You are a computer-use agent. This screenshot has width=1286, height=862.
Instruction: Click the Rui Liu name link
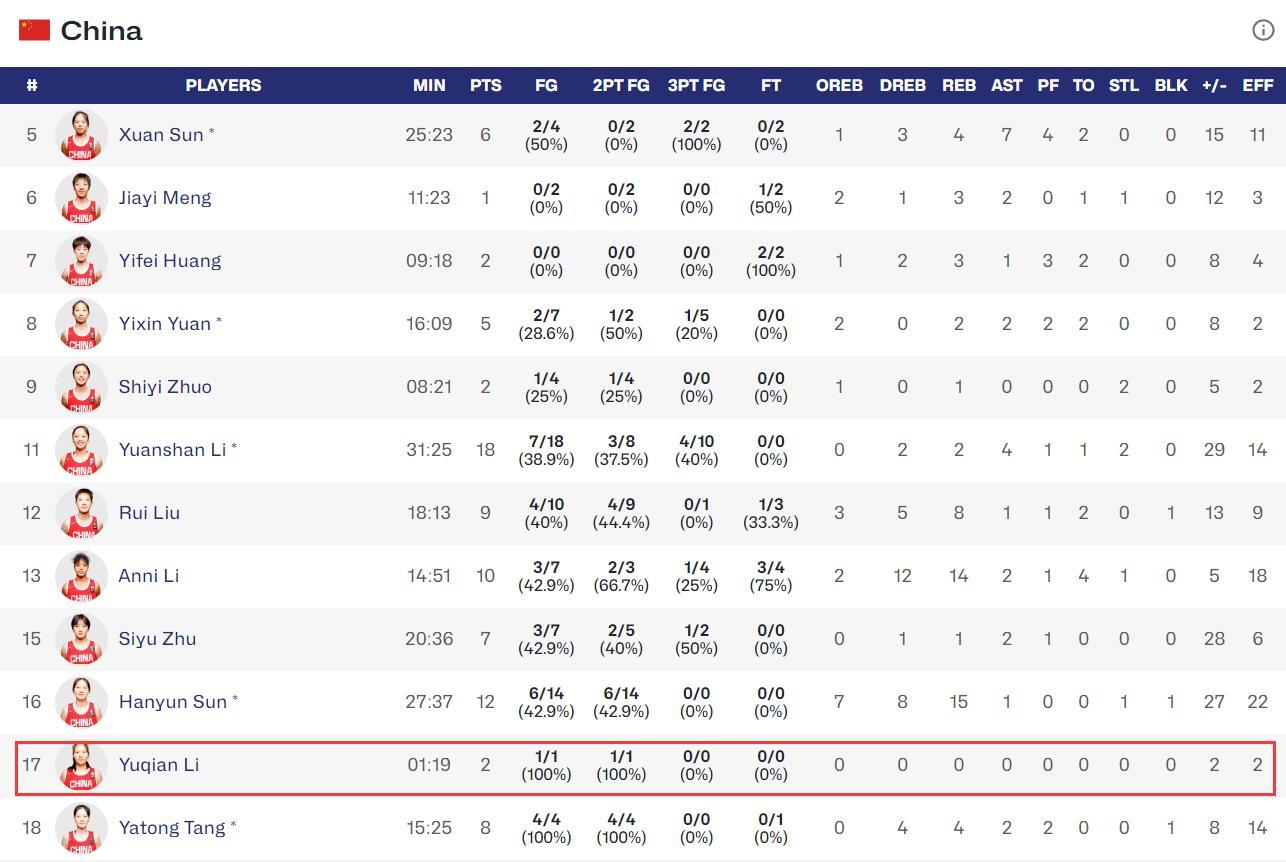(x=149, y=513)
